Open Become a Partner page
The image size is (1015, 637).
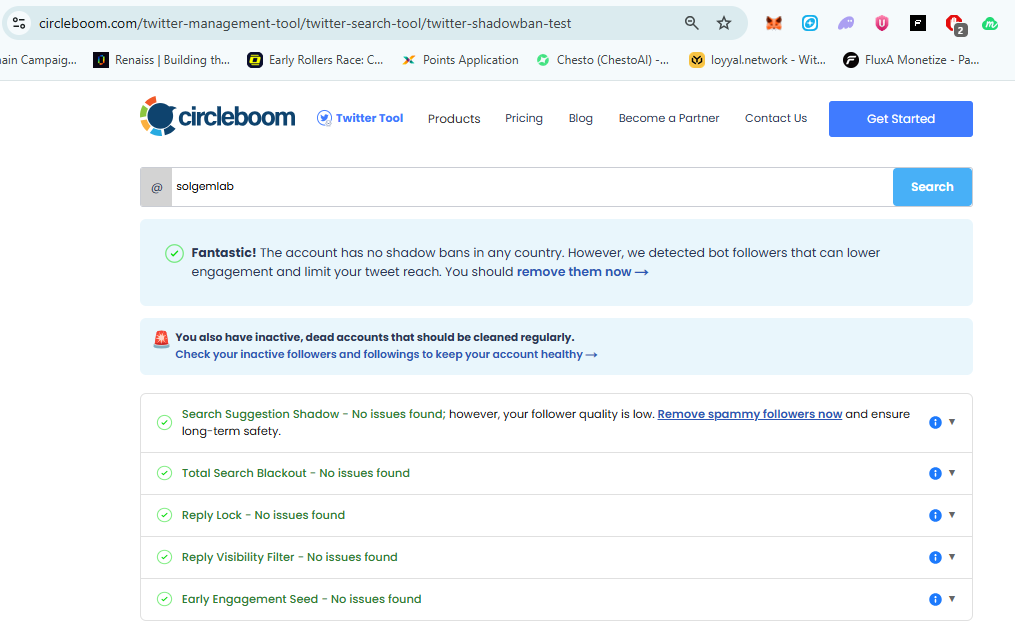[669, 118]
